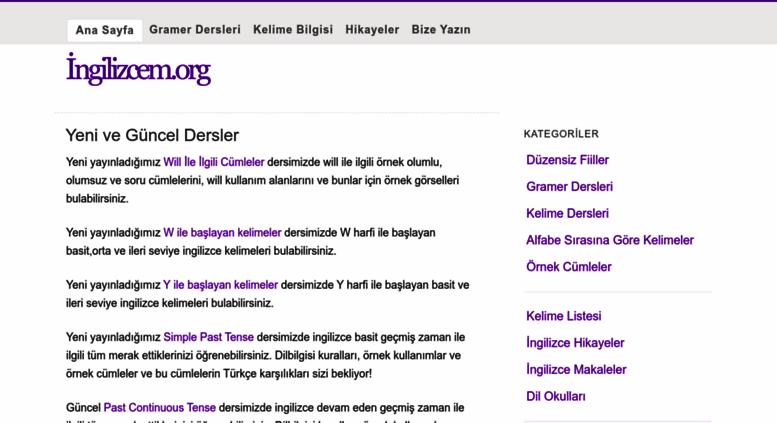
Task: Visit the Simple Past Tense lesson link
Action: click(208, 338)
